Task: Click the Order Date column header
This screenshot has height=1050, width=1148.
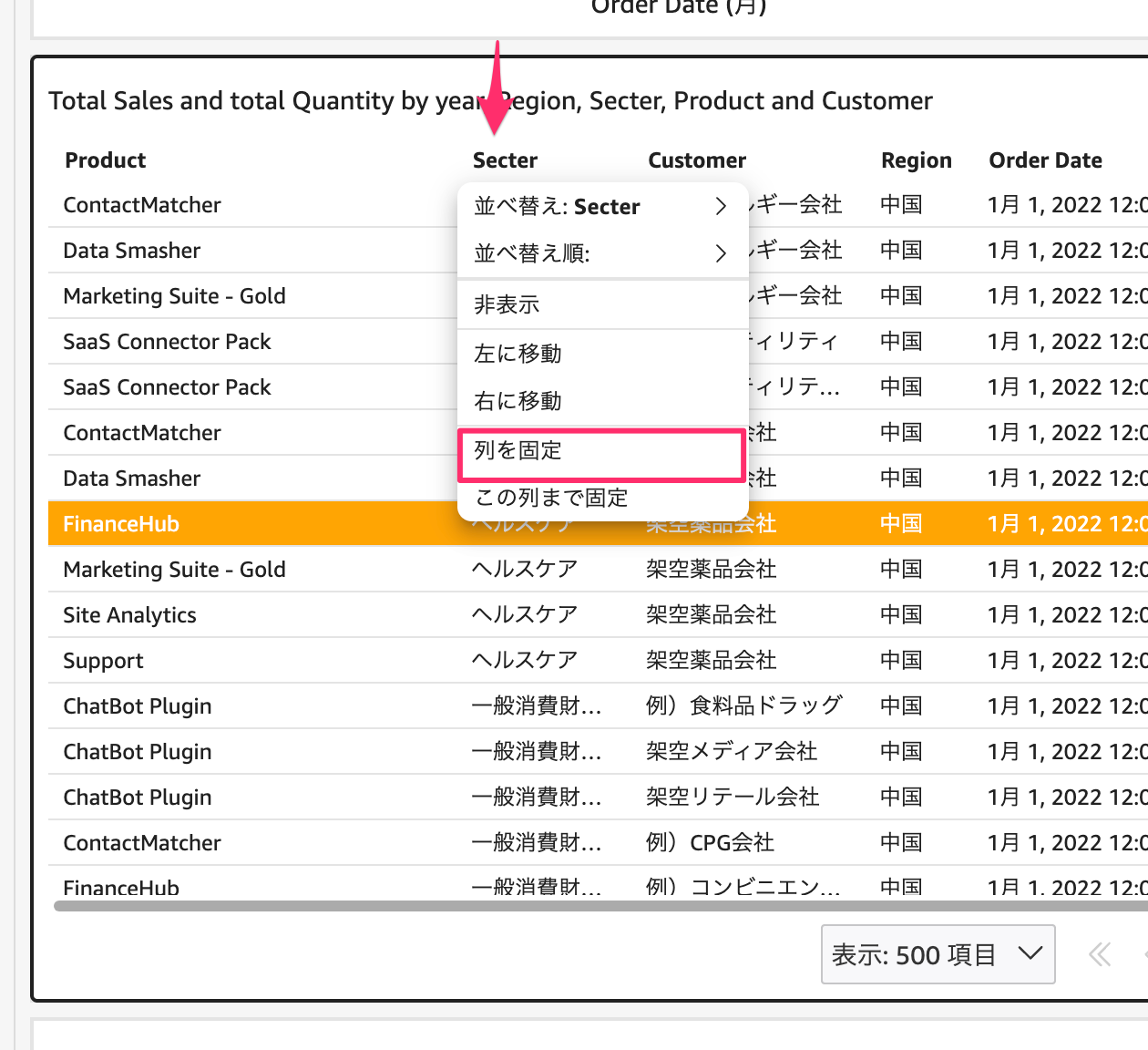Action: coord(1045,160)
